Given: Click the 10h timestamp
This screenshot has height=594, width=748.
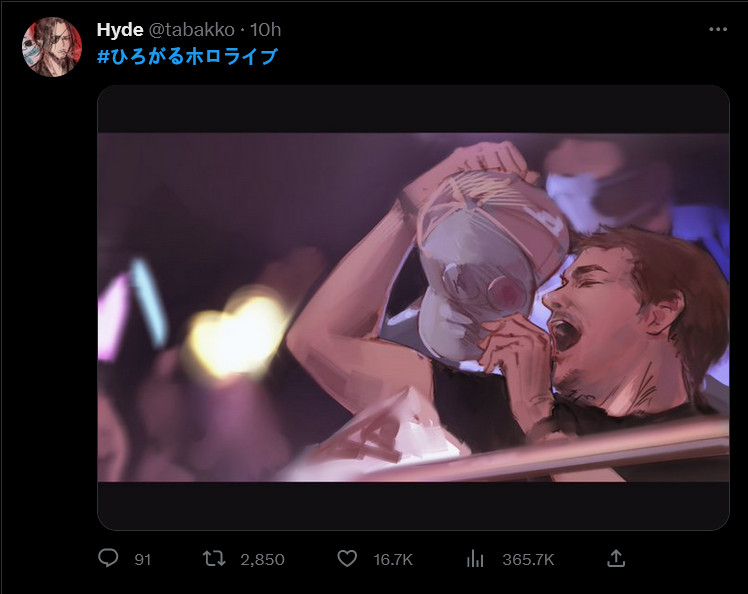Looking at the screenshot, I should point(265,30).
